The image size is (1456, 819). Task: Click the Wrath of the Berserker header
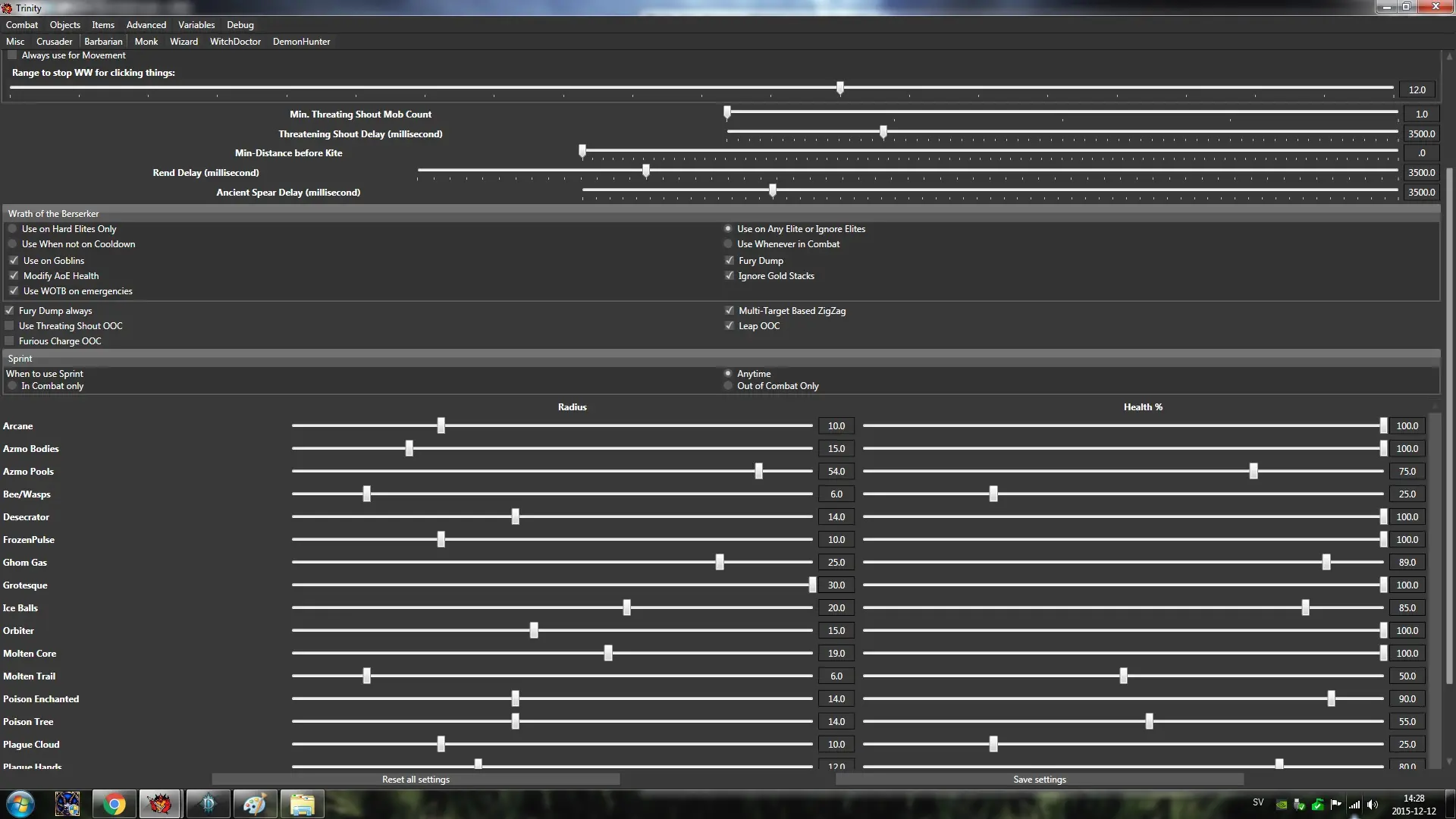[x=721, y=214]
